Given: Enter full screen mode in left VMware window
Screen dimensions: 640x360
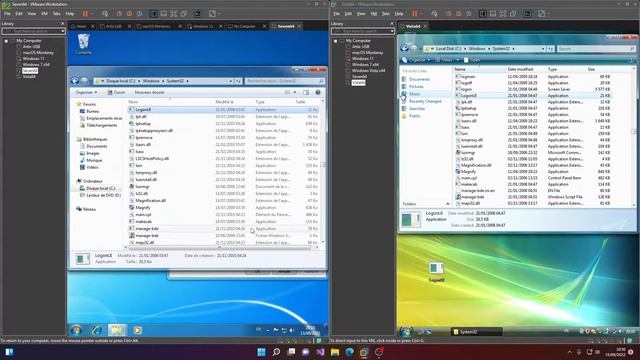Looking at the screenshot, I should point(174,13).
